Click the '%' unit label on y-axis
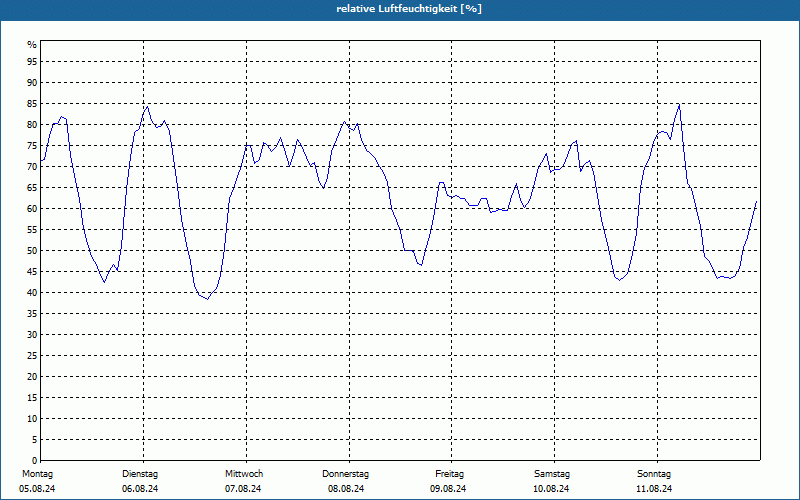 point(32,45)
